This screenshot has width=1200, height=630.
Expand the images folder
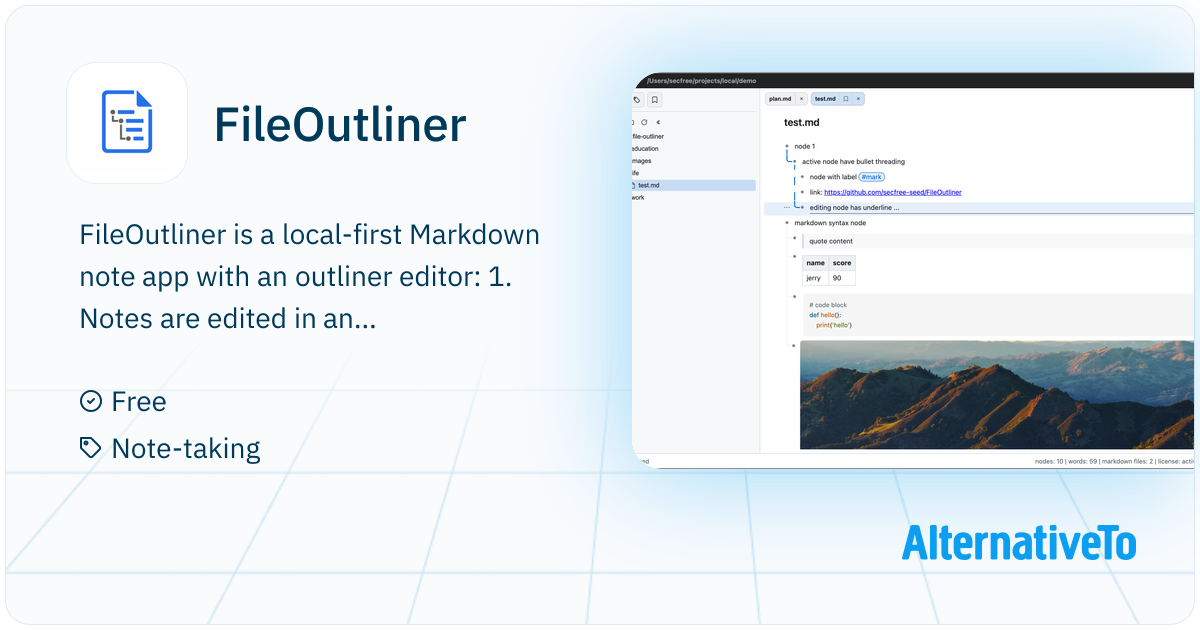point(642,161)
